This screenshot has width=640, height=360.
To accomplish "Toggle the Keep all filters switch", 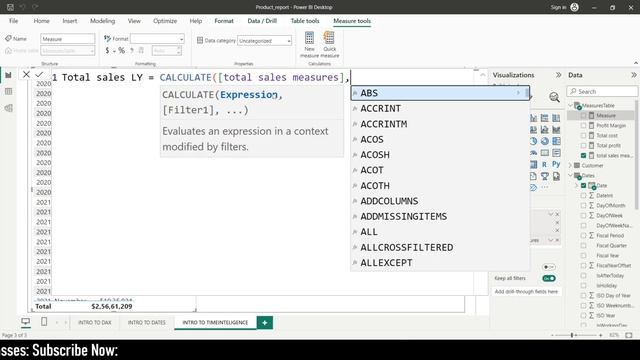I will [x=549, y=278].
